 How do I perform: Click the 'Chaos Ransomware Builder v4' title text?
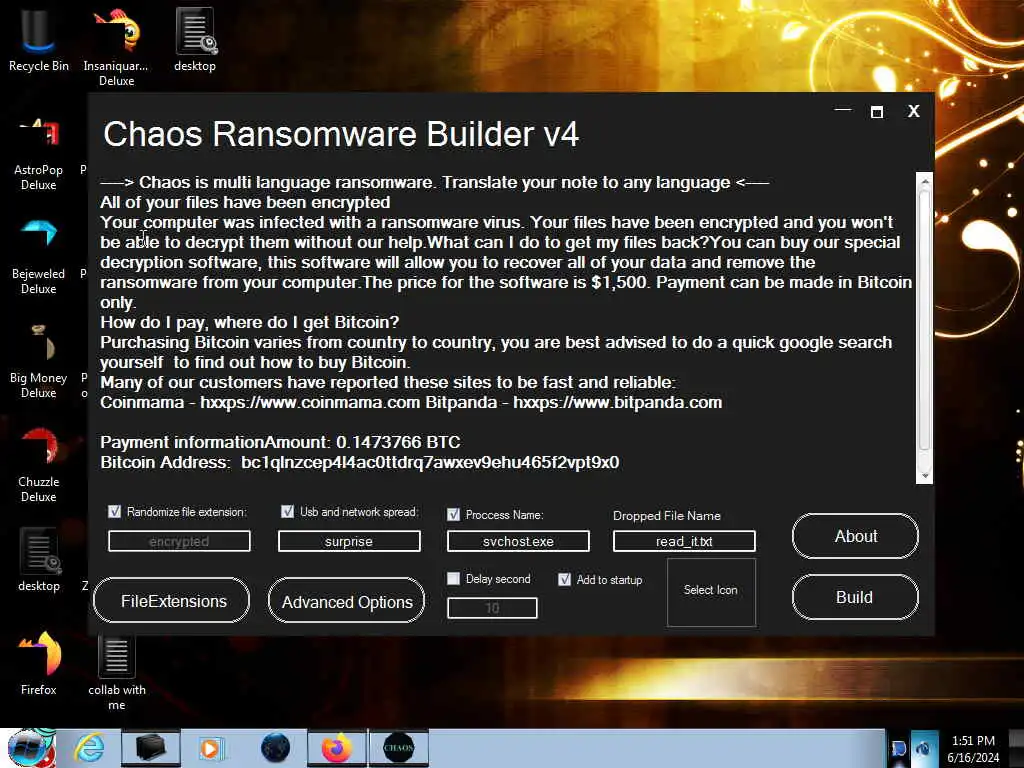tap(341, 134)
